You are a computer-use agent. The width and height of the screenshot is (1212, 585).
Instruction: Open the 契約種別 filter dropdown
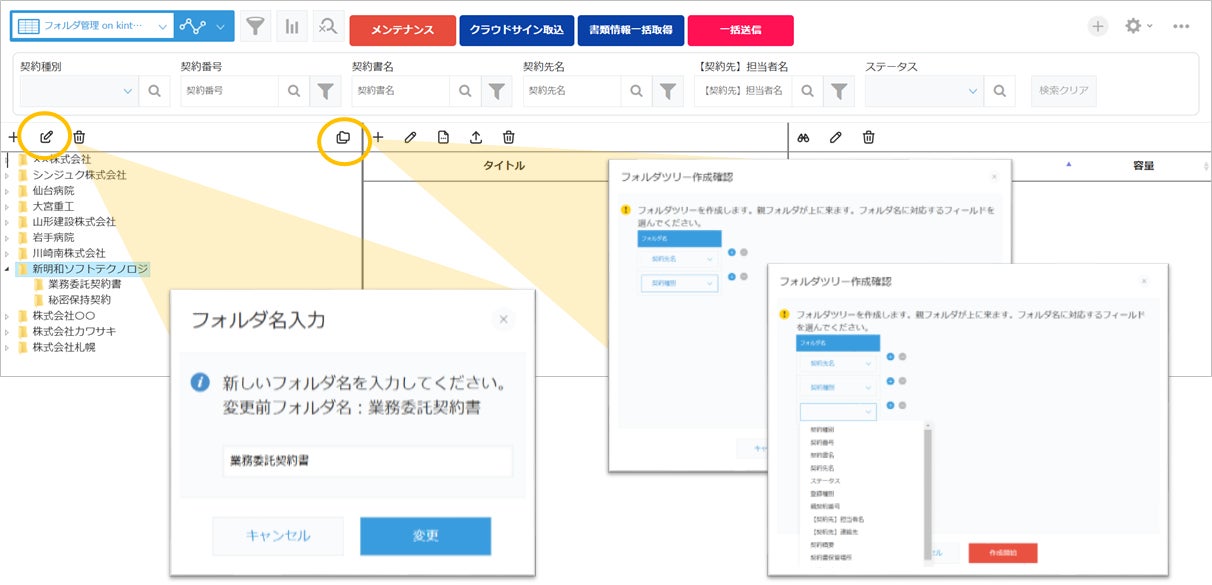pos(79,91)
